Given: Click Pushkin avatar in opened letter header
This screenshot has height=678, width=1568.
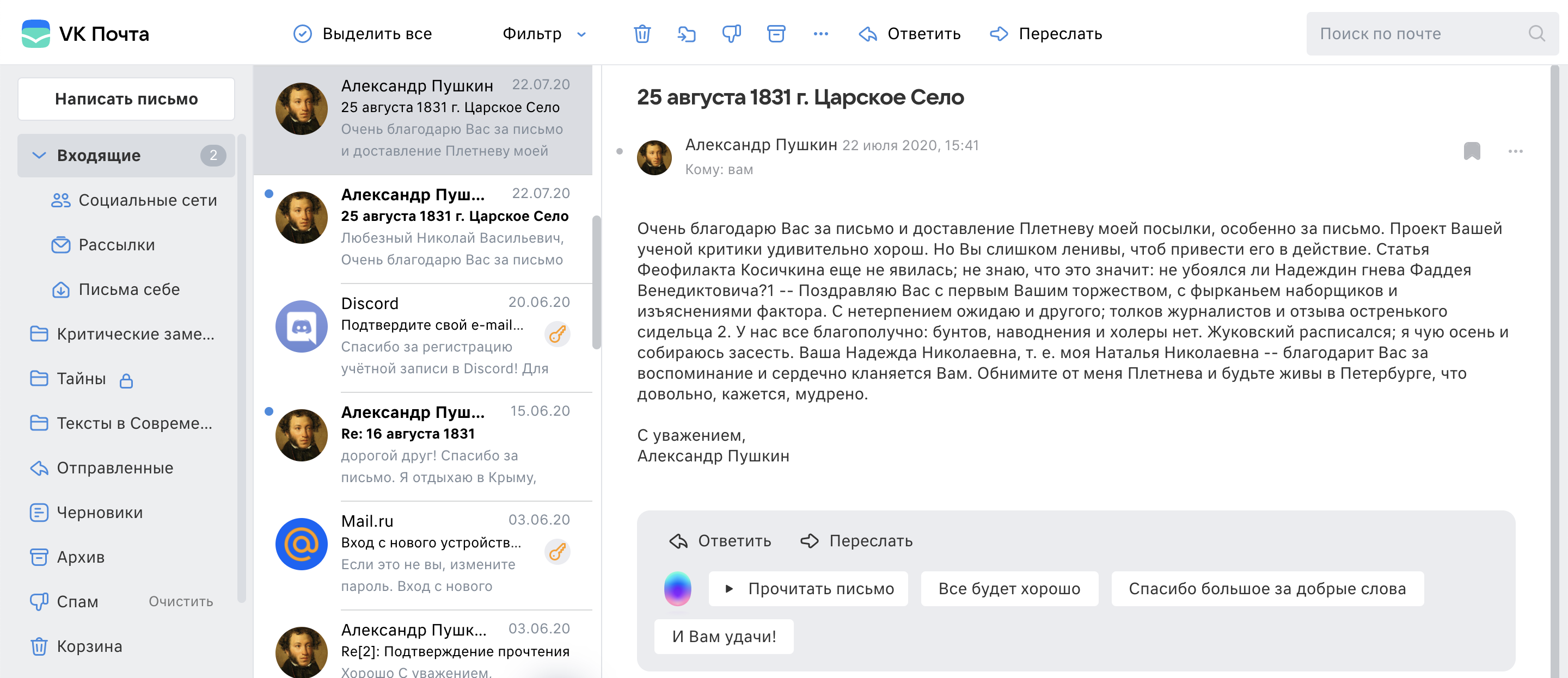Looking at the screenshot, I should point(654,157).
